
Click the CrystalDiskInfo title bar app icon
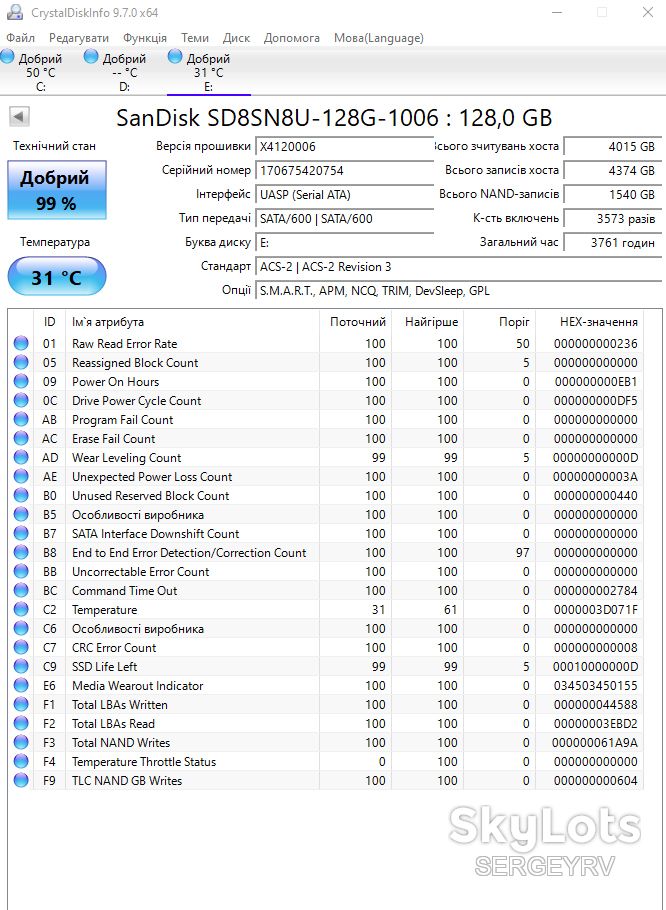13,12
